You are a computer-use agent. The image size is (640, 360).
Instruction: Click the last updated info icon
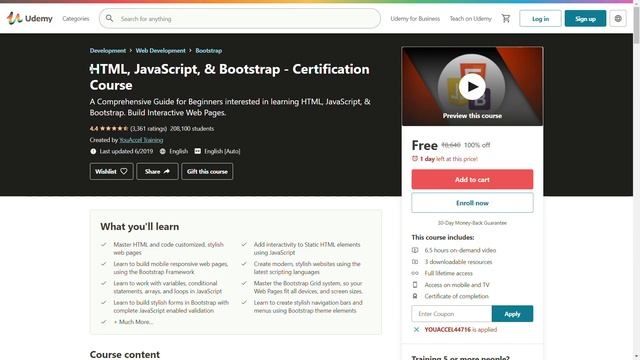click(93, 151)
